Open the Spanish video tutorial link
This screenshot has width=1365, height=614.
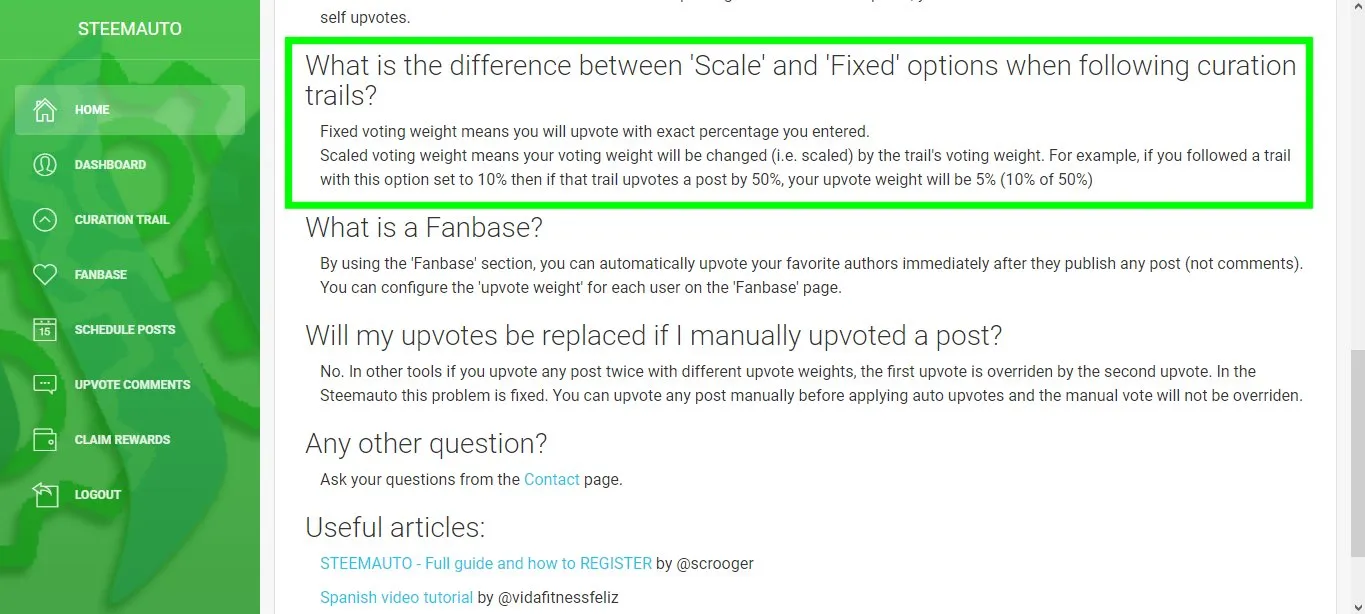coord(396,598)
